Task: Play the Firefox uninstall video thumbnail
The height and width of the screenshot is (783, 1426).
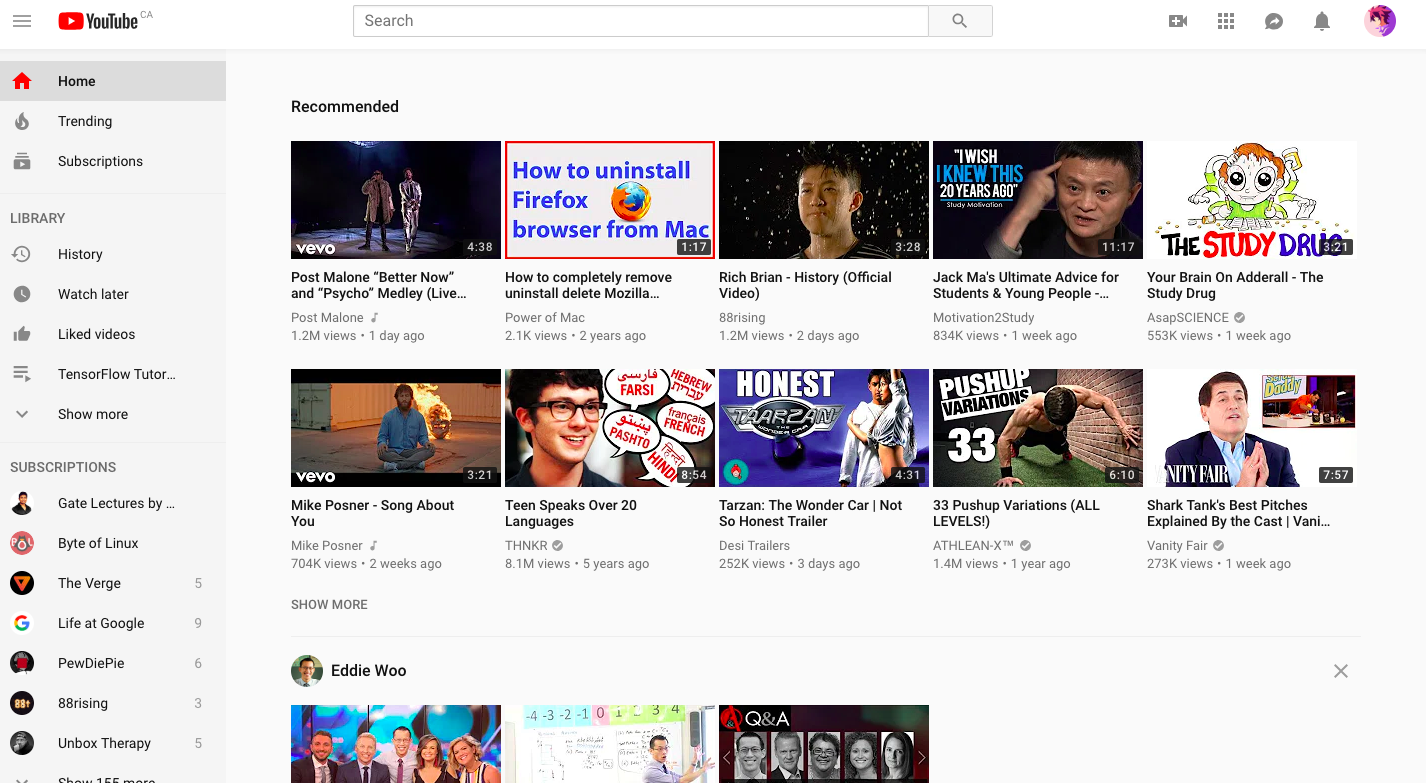Action: 610,200
